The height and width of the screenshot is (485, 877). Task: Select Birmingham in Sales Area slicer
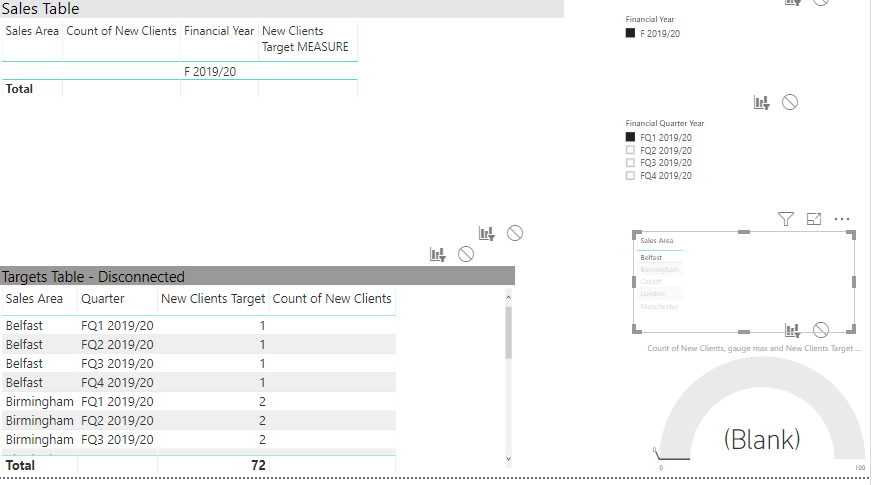click(659, 270)
